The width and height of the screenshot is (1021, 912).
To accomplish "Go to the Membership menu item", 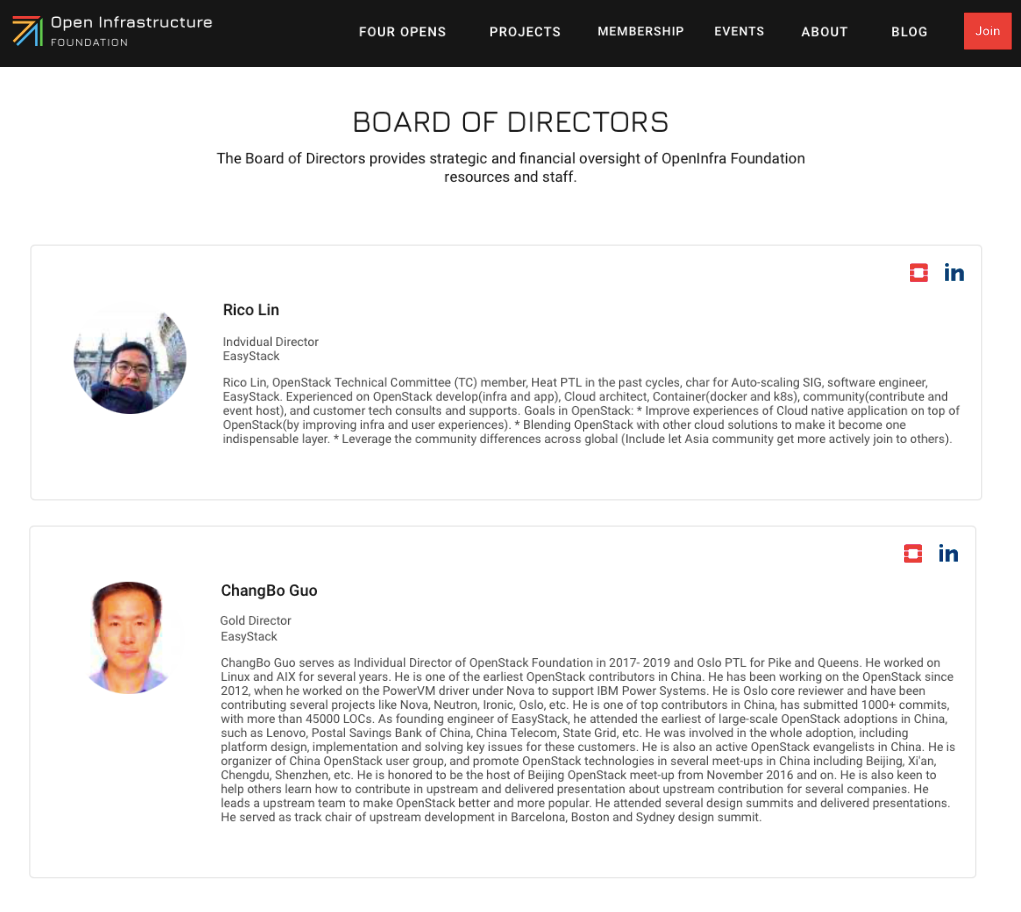I will [640, 32].
